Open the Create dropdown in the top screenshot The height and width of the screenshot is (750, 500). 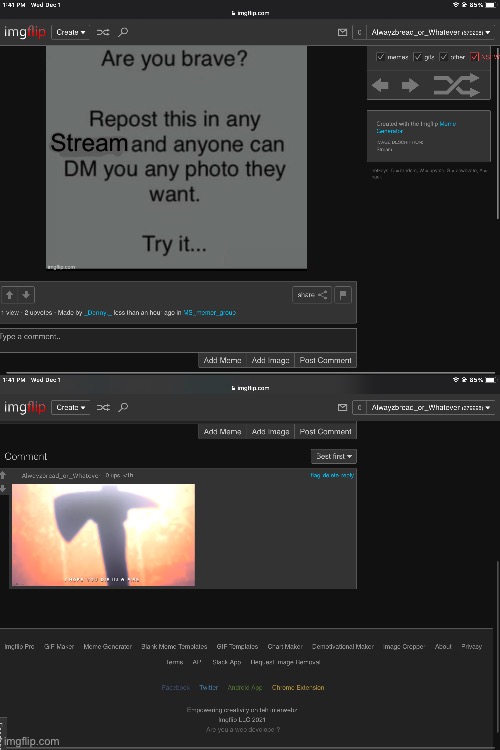(x=70, y=32)
